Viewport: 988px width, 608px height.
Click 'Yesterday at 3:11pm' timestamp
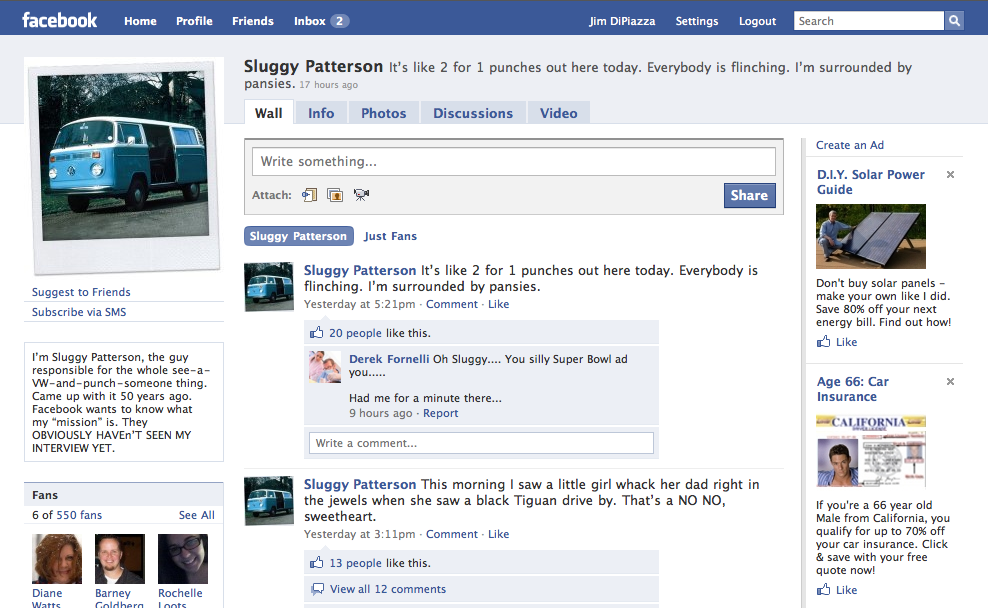(359, 534)
